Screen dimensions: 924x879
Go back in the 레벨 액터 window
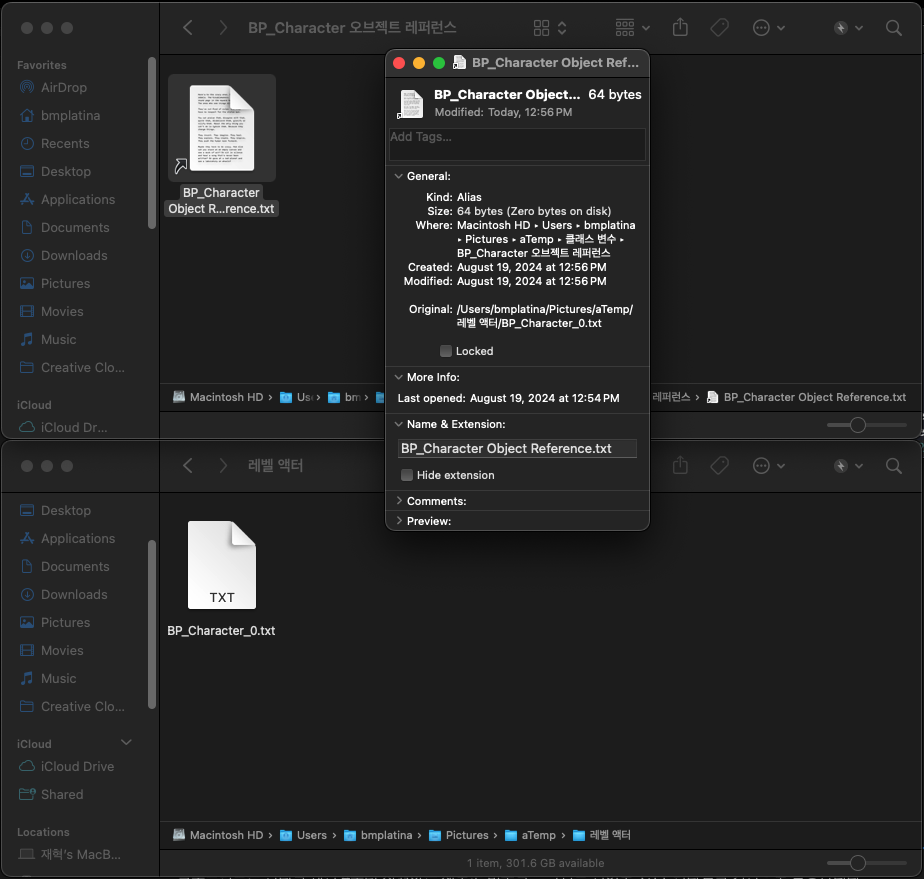tap(188, 466)
